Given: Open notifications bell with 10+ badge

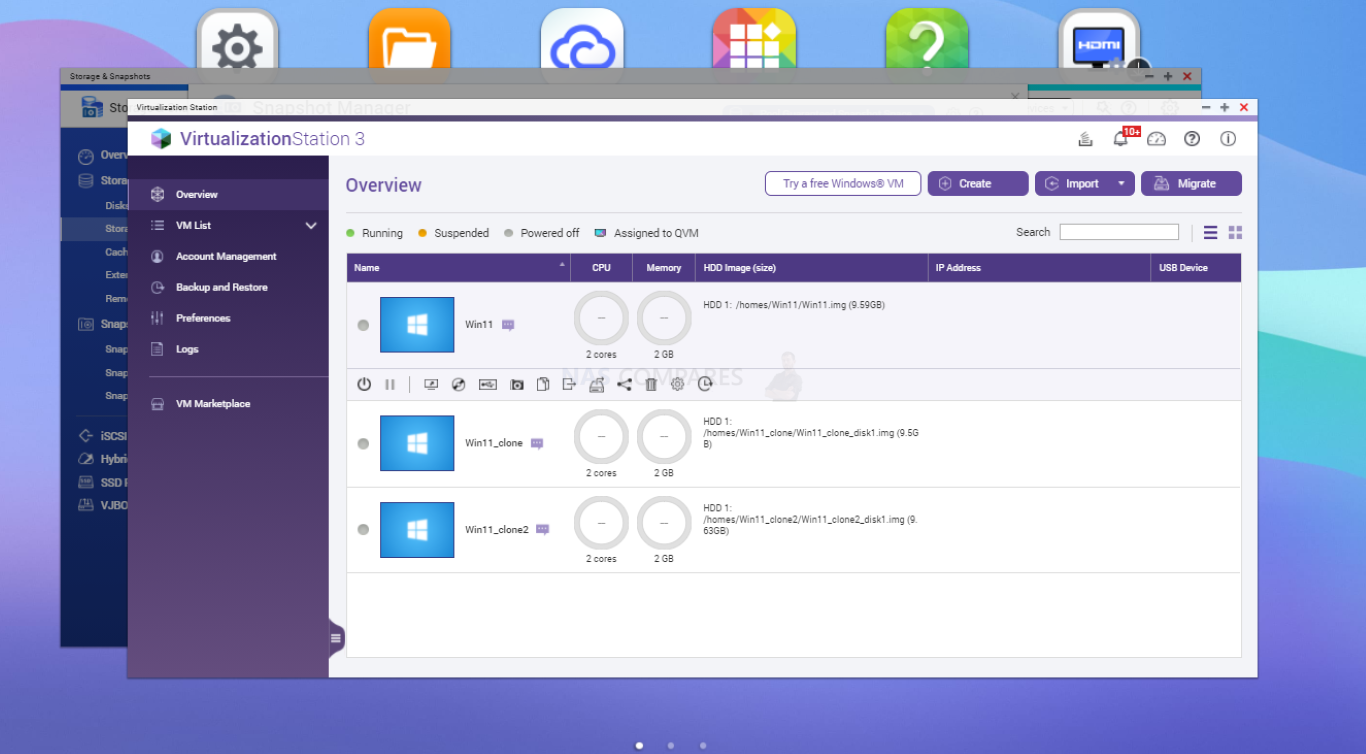Looking at the screenshot, I should [1122, 139].
